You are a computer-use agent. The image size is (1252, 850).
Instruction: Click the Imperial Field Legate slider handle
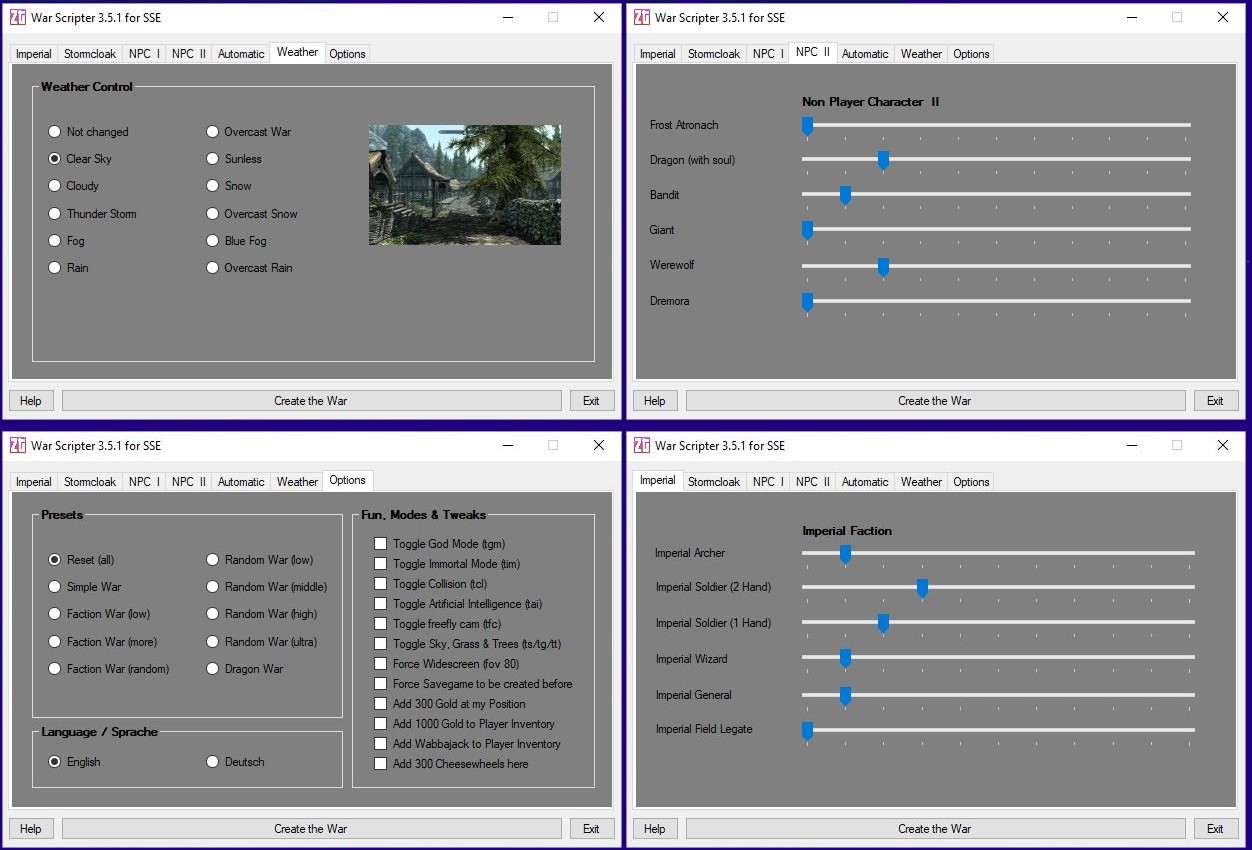(807, 730)
